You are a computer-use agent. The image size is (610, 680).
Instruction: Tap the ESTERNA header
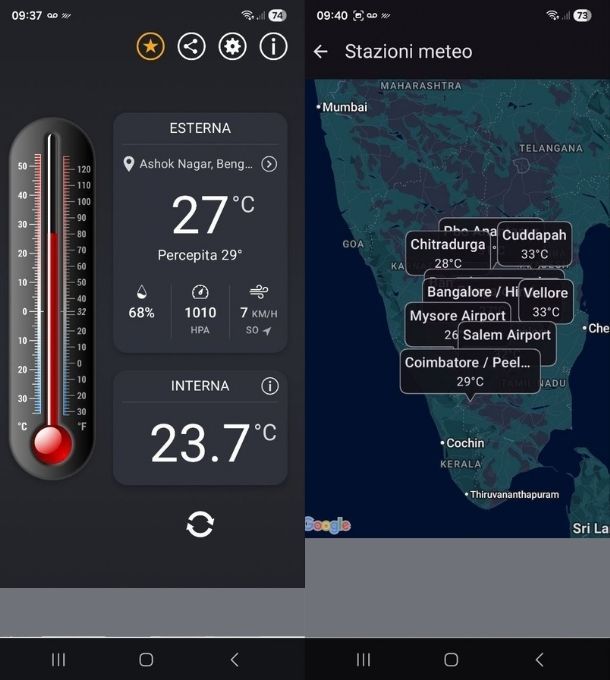[200, 128]
